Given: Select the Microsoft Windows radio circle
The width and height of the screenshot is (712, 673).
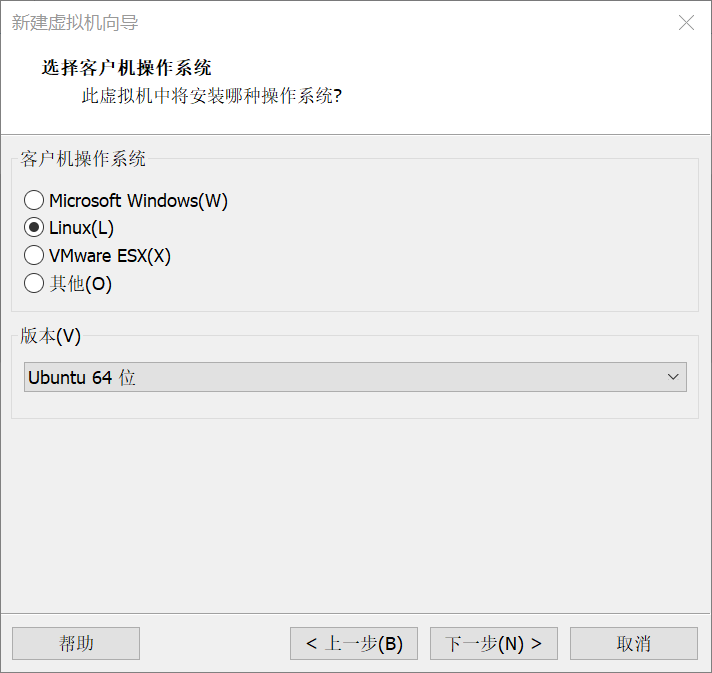Looking at the screenshot, I should (x=34, y=200).
